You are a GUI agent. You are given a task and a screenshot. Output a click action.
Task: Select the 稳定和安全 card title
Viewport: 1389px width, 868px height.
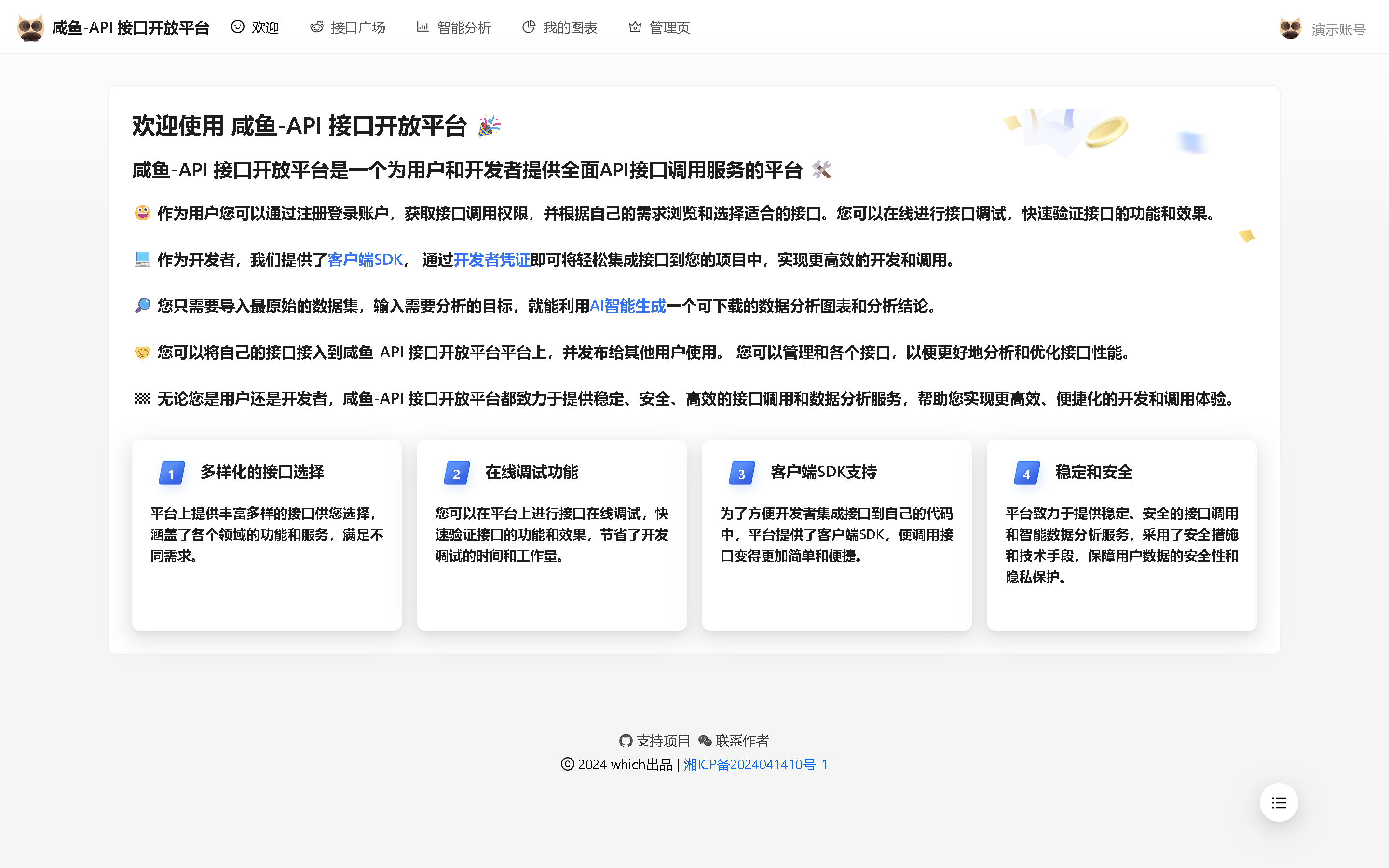click(x=1094, y=472)
